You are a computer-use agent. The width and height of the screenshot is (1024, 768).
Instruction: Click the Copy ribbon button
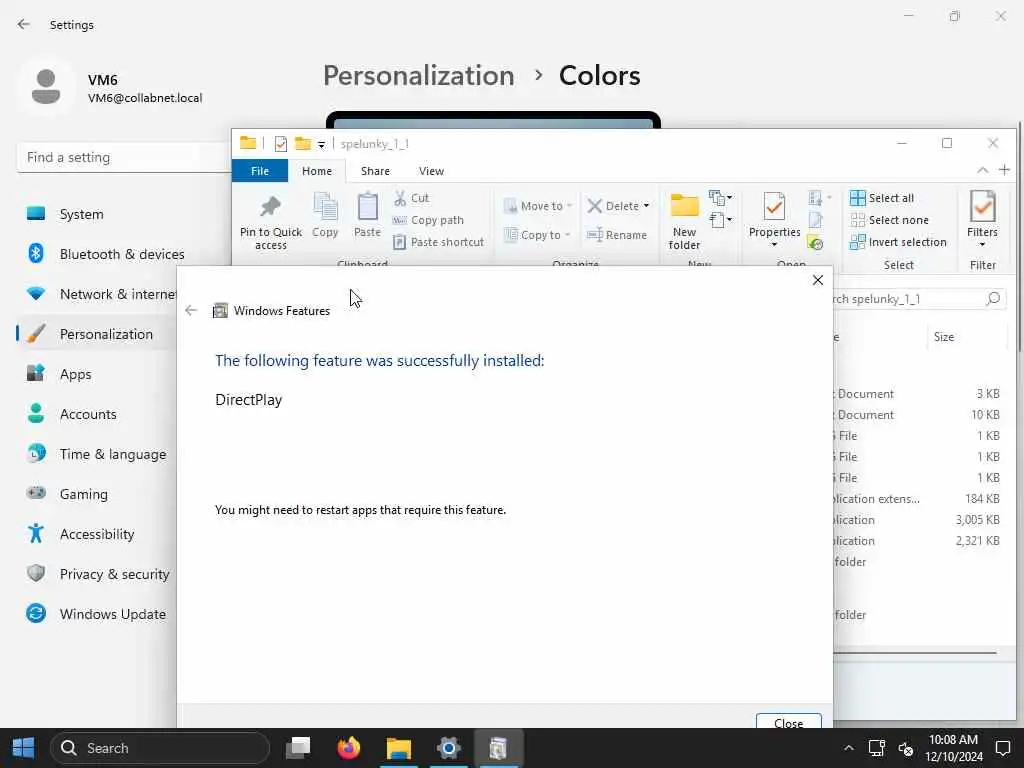pos(325,216)
